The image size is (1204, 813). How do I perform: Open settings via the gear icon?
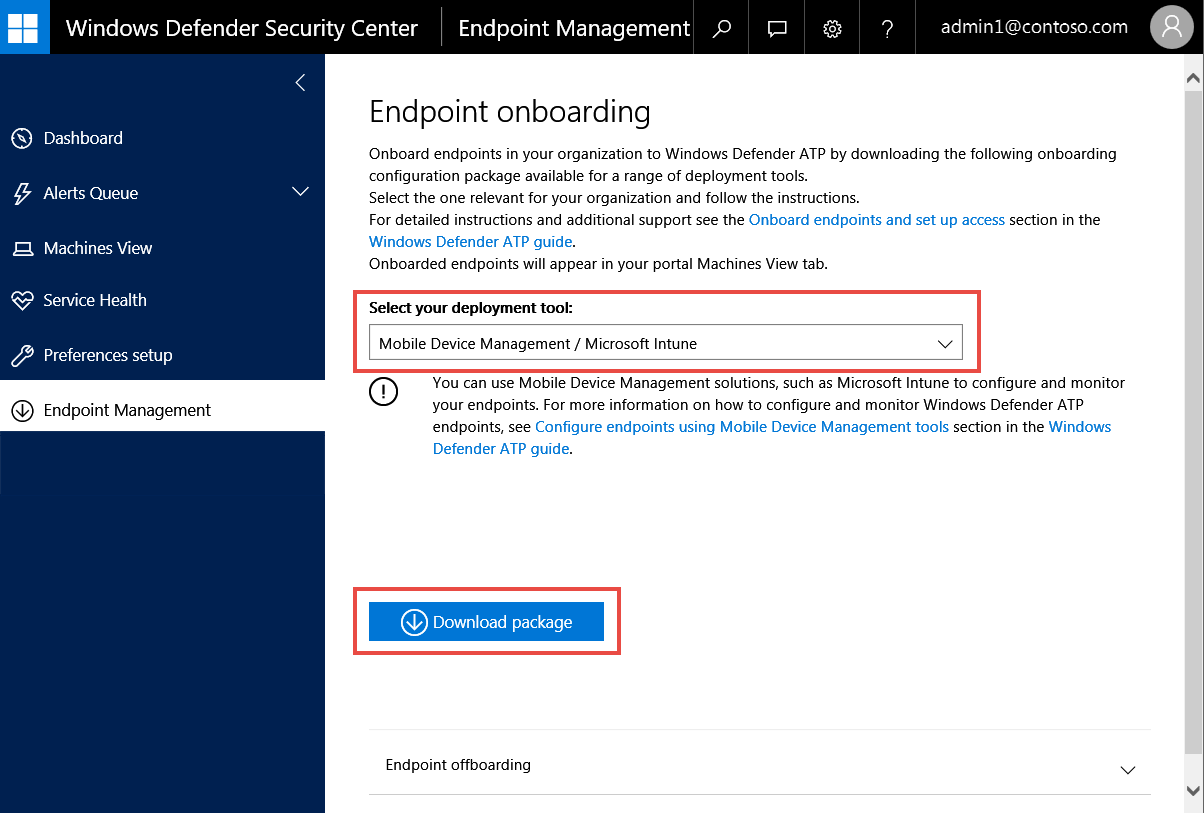832,28
